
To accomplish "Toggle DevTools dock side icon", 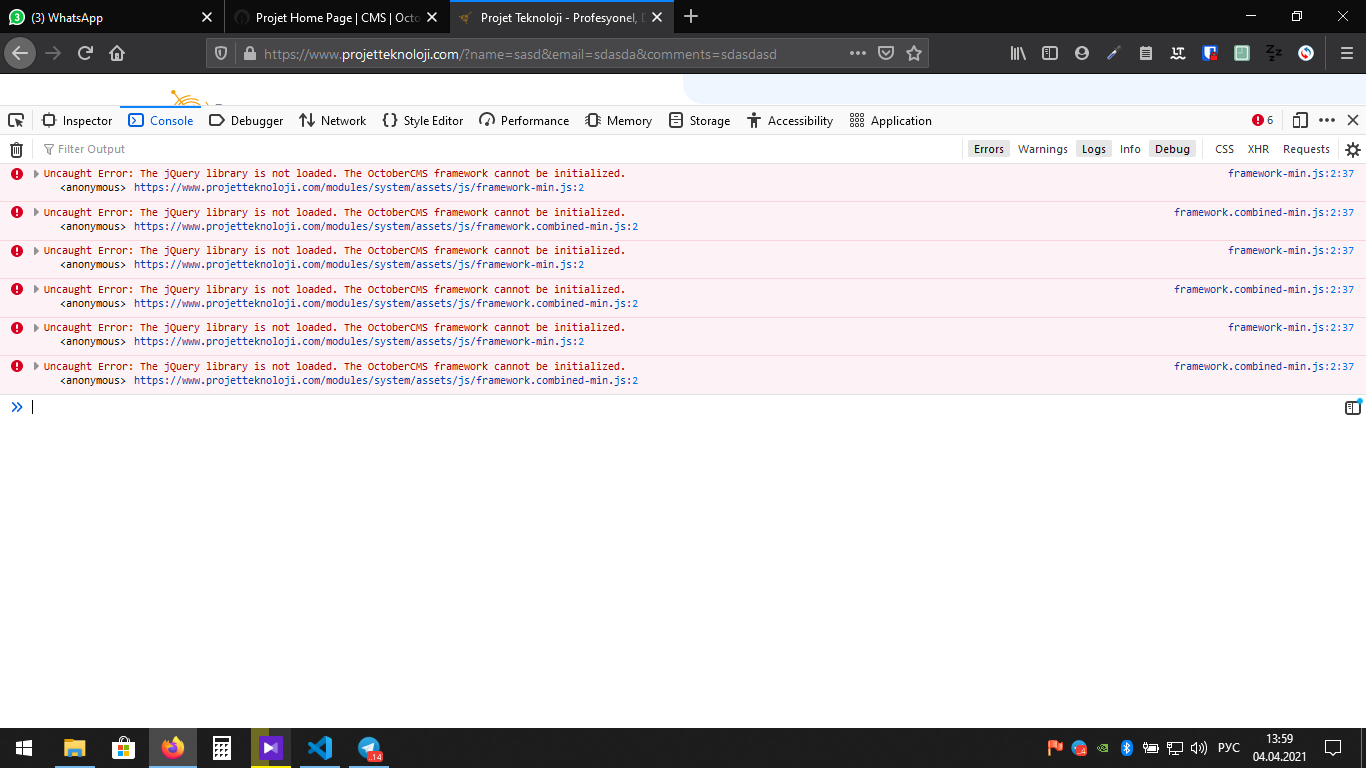I will (1300, 120).
